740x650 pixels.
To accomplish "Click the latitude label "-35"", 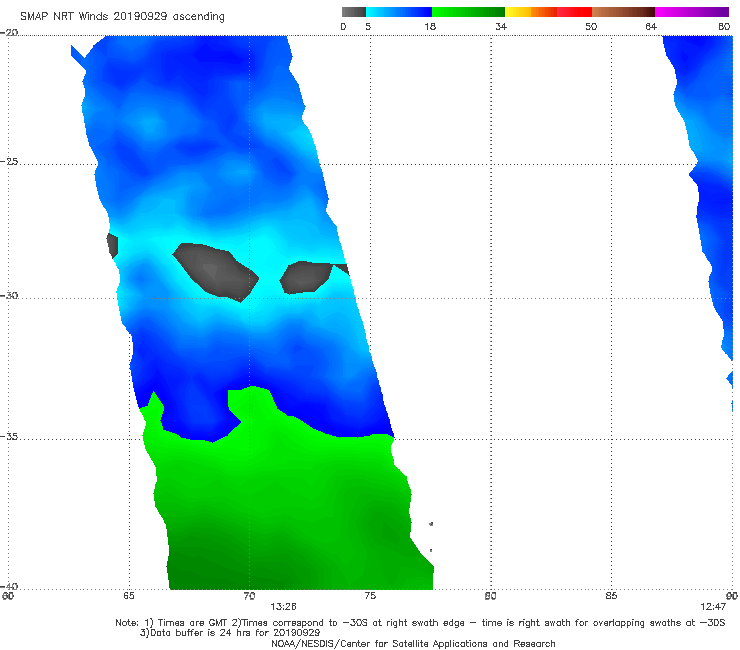I will point(9,436).
